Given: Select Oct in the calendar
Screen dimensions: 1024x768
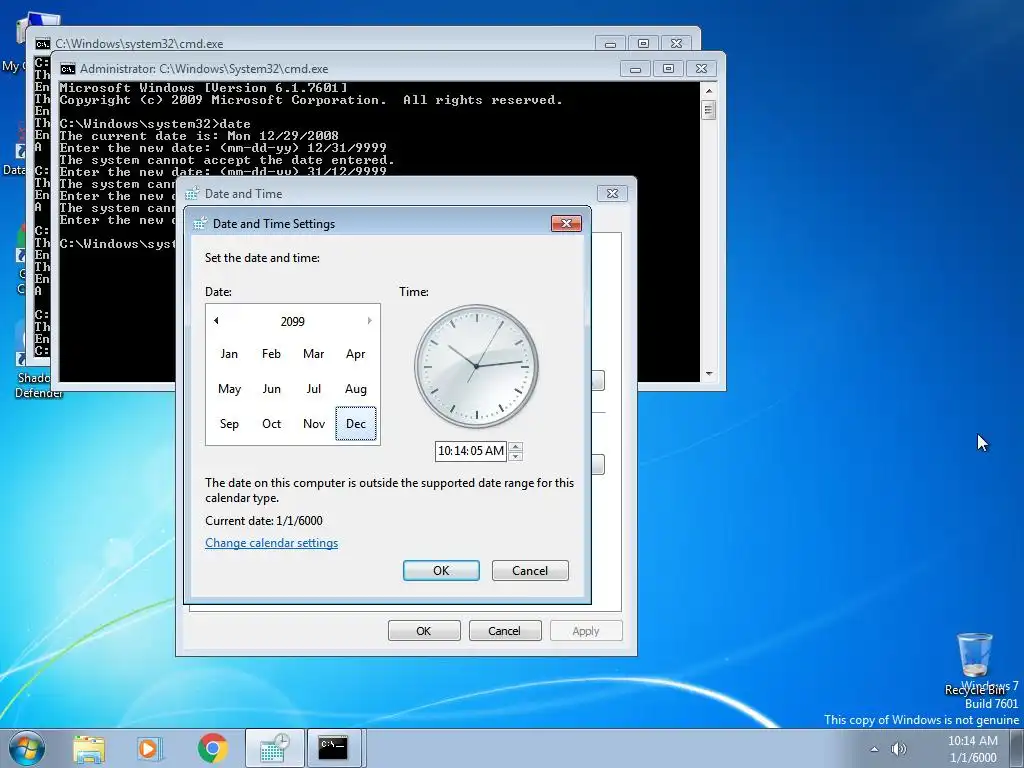Looking at the screenshot, I should tap(271, 424).
